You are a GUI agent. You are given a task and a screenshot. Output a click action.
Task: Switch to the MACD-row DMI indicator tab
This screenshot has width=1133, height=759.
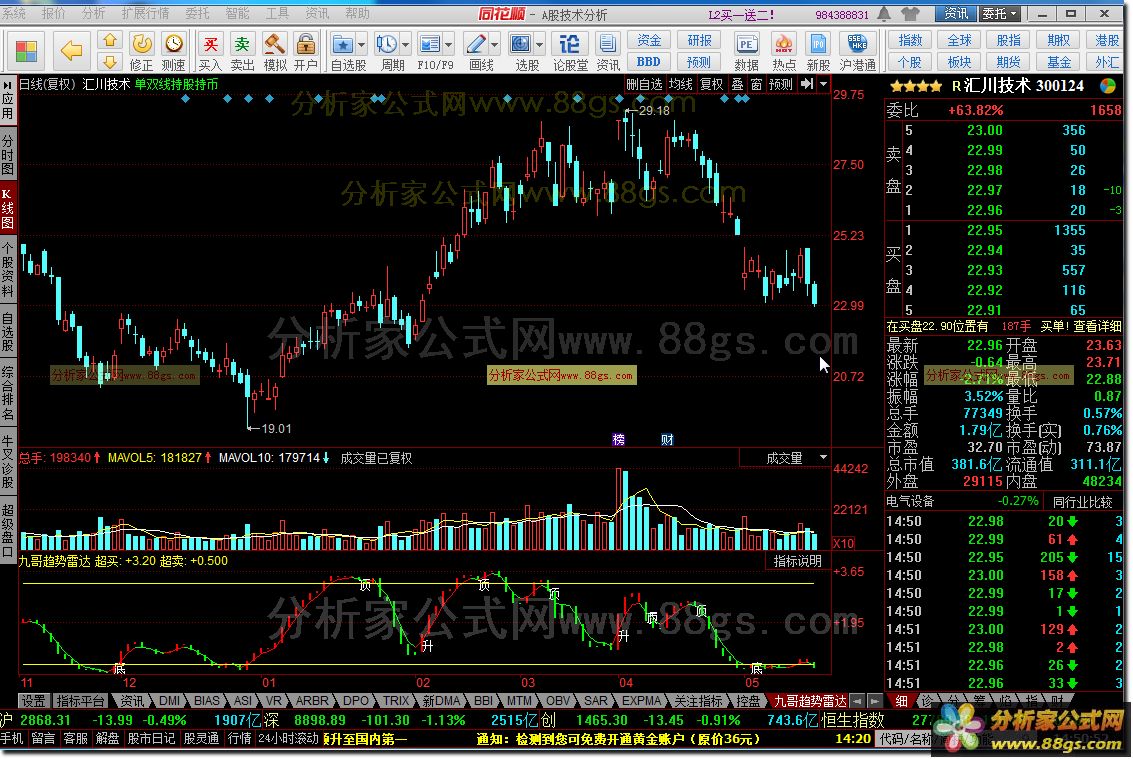(170, 700)
